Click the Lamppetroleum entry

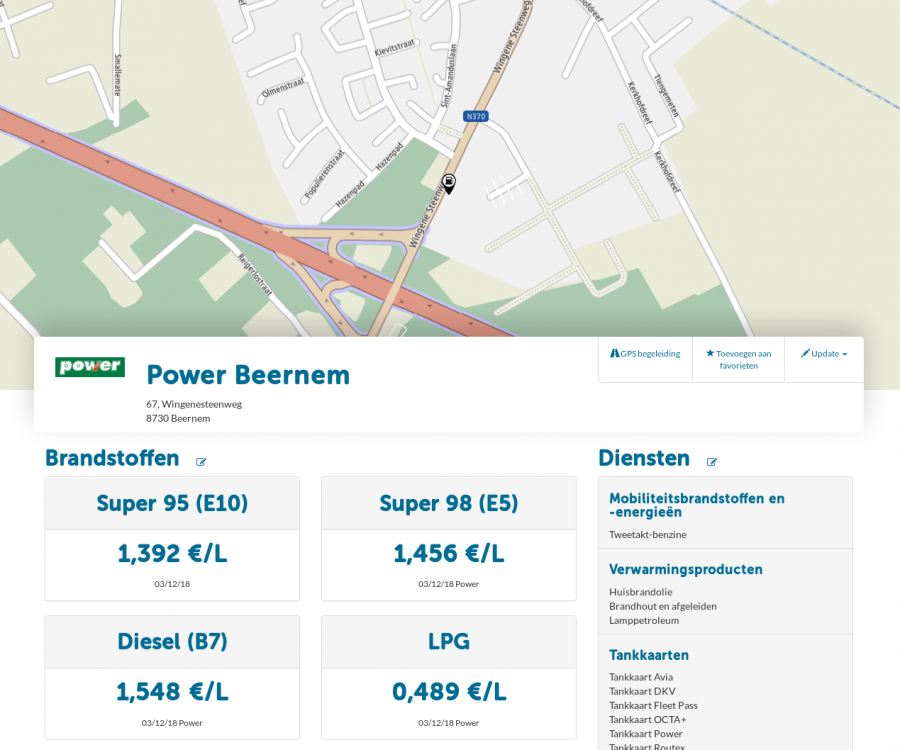[644, 620]
